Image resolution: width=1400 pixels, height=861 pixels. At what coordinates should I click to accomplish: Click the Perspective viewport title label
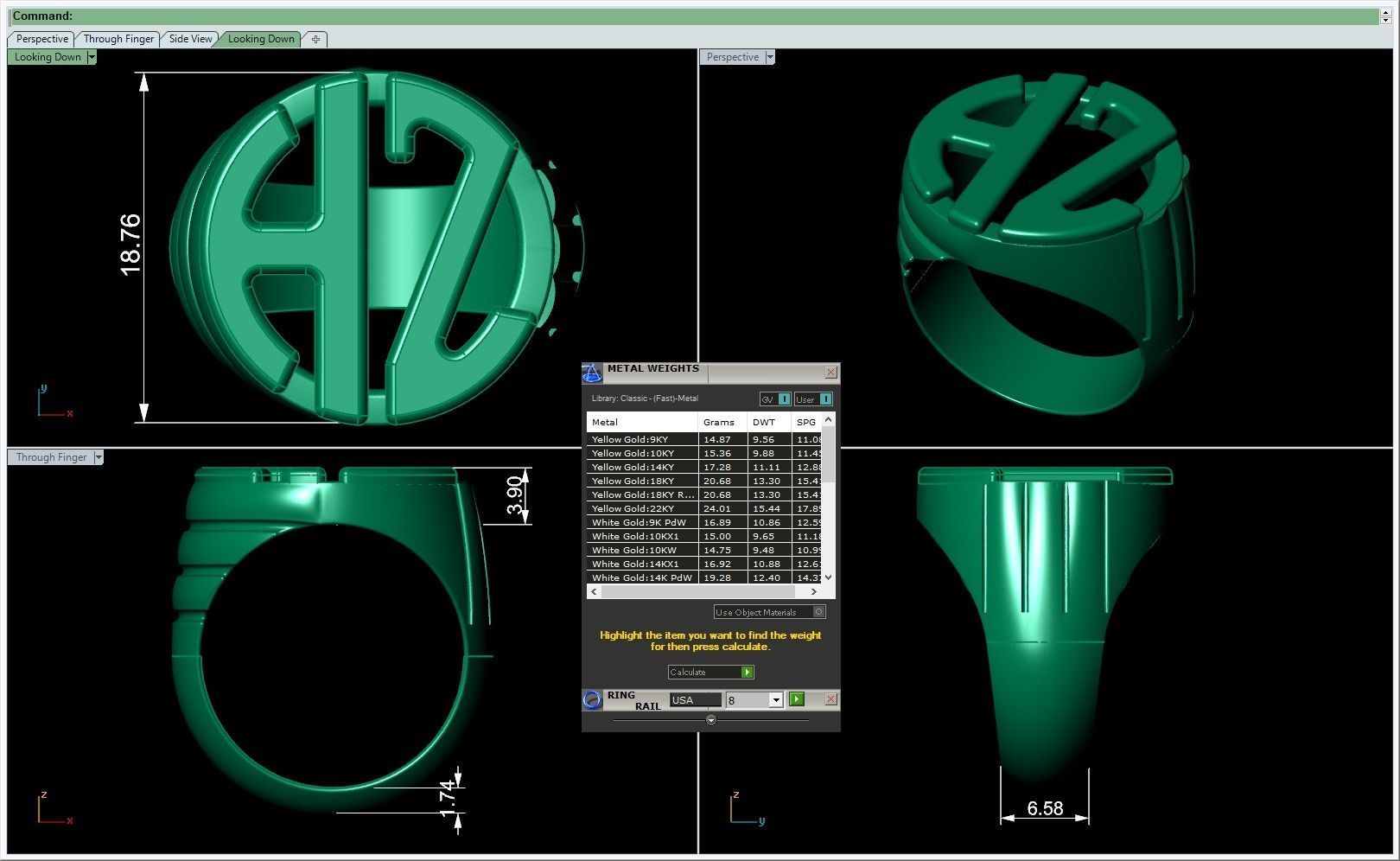coord(733,57)
